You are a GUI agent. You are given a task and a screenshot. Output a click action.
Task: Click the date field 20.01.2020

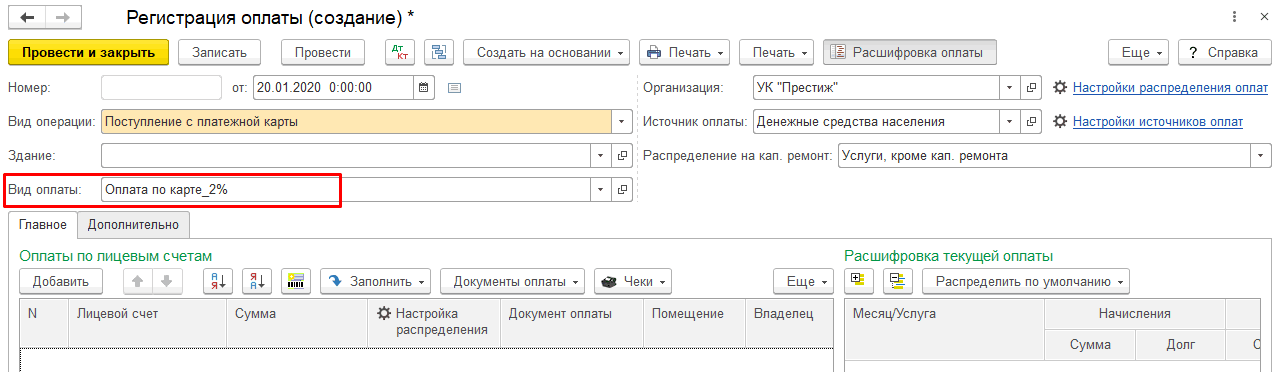[x=334, y=87]
